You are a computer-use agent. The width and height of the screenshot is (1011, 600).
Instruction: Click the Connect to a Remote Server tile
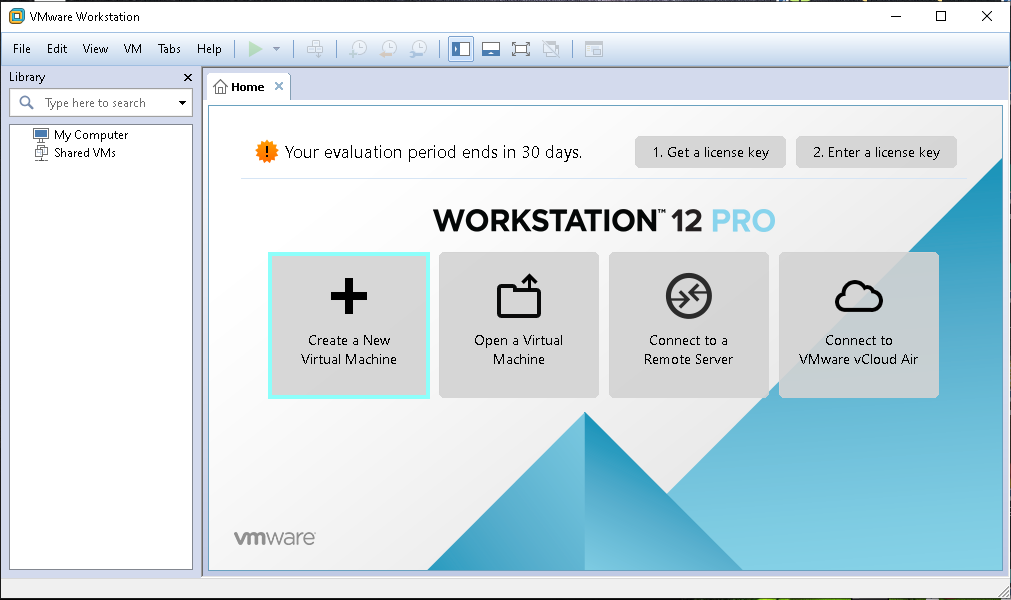(x=689, y=325)
